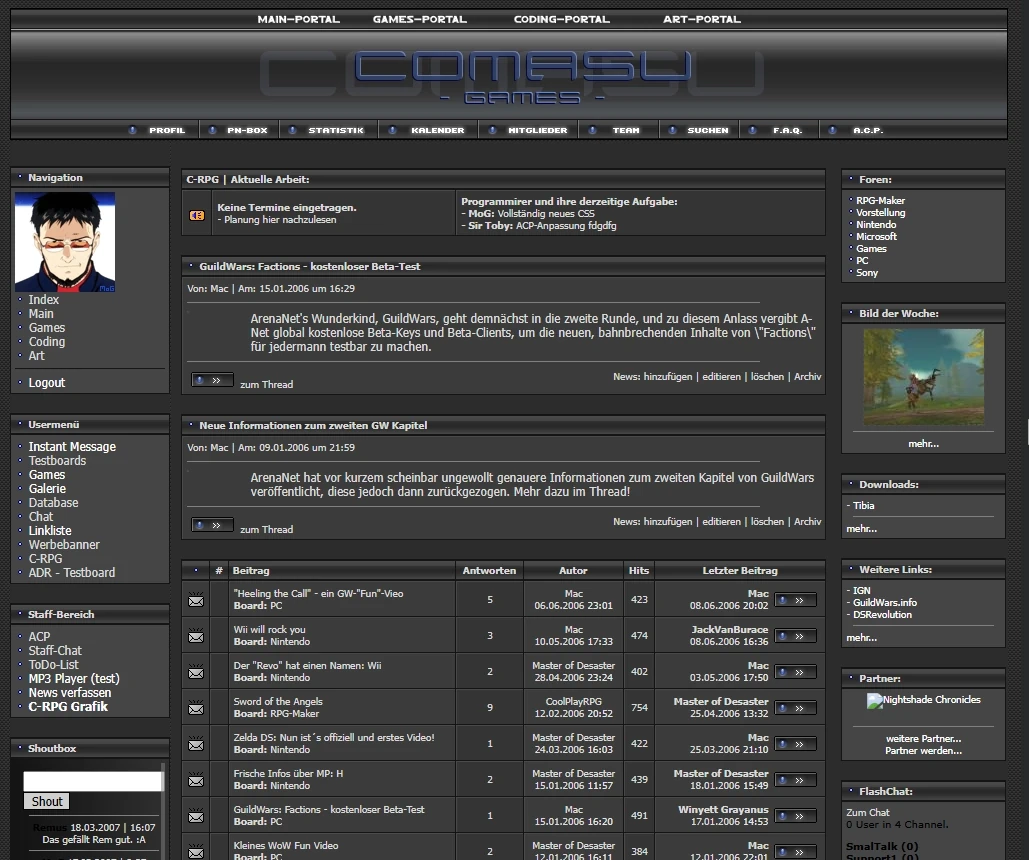Jump to last post of "Heeling the Call"
The width and height of the screenshot is (1029, 860).
pyautogui.click(x=795, y=600)
